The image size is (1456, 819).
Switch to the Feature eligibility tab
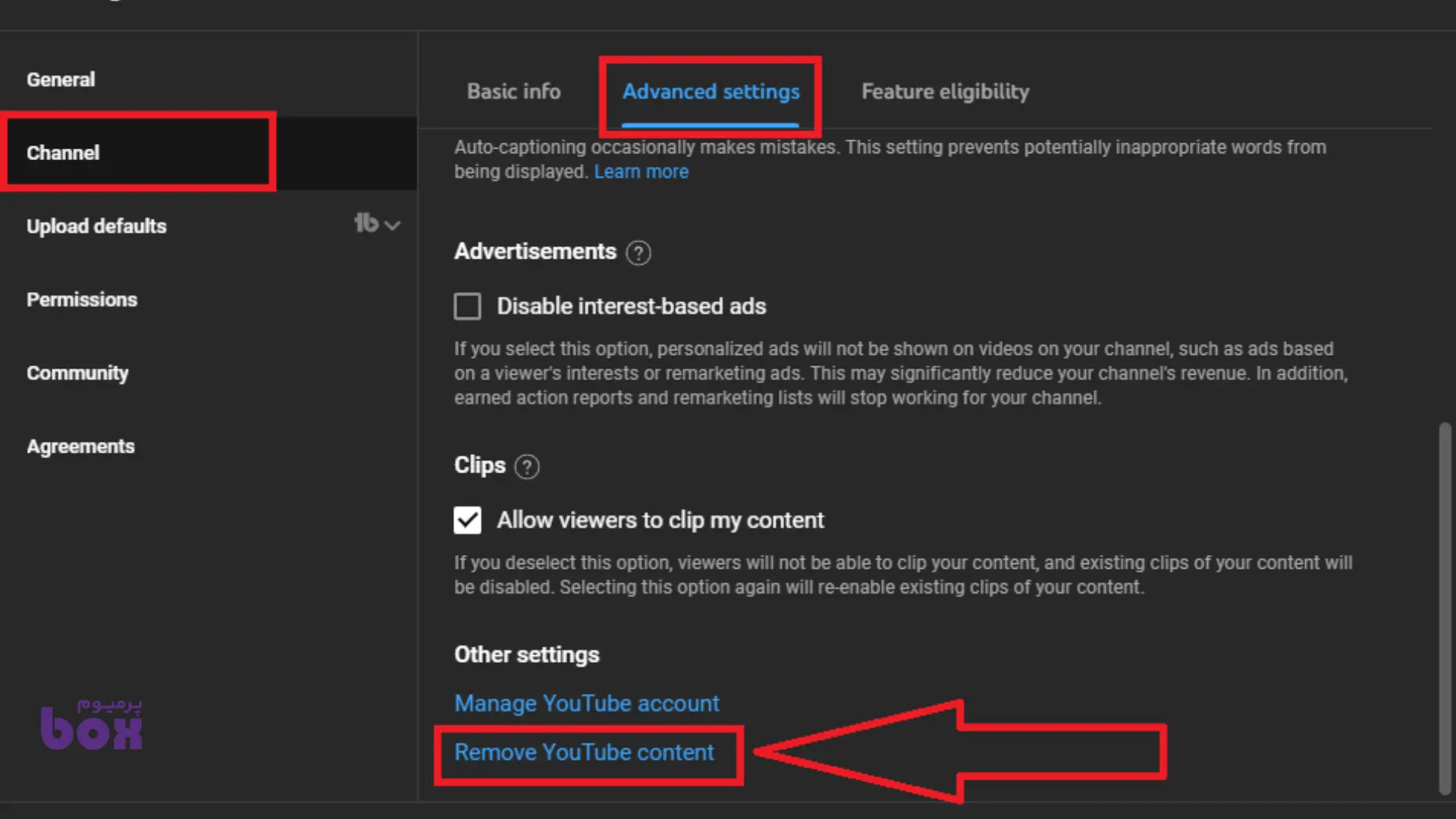point(945,92)
